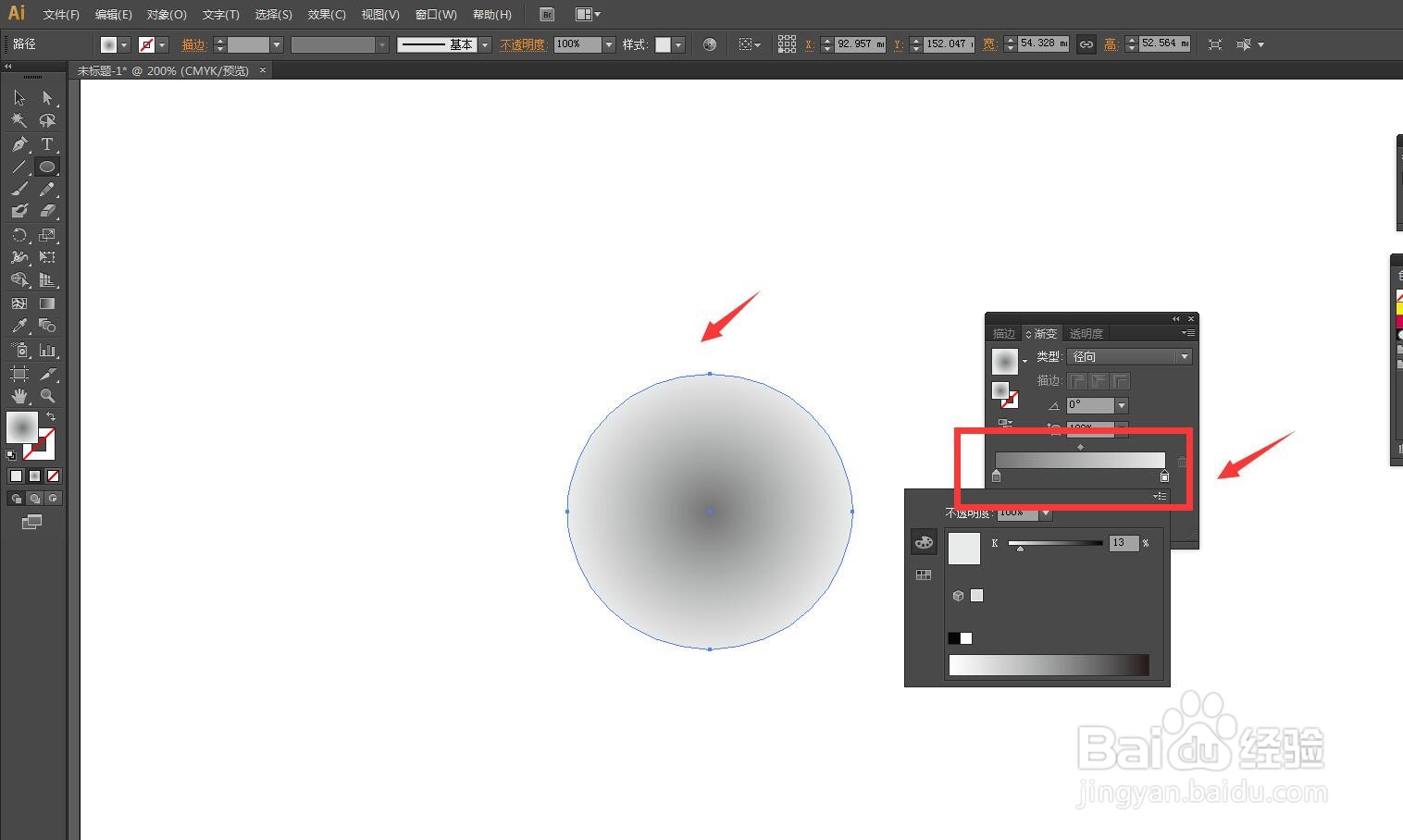Screen dimensions: 1403x840
Task: Select the Hand tool
Action: click(19, 396)
